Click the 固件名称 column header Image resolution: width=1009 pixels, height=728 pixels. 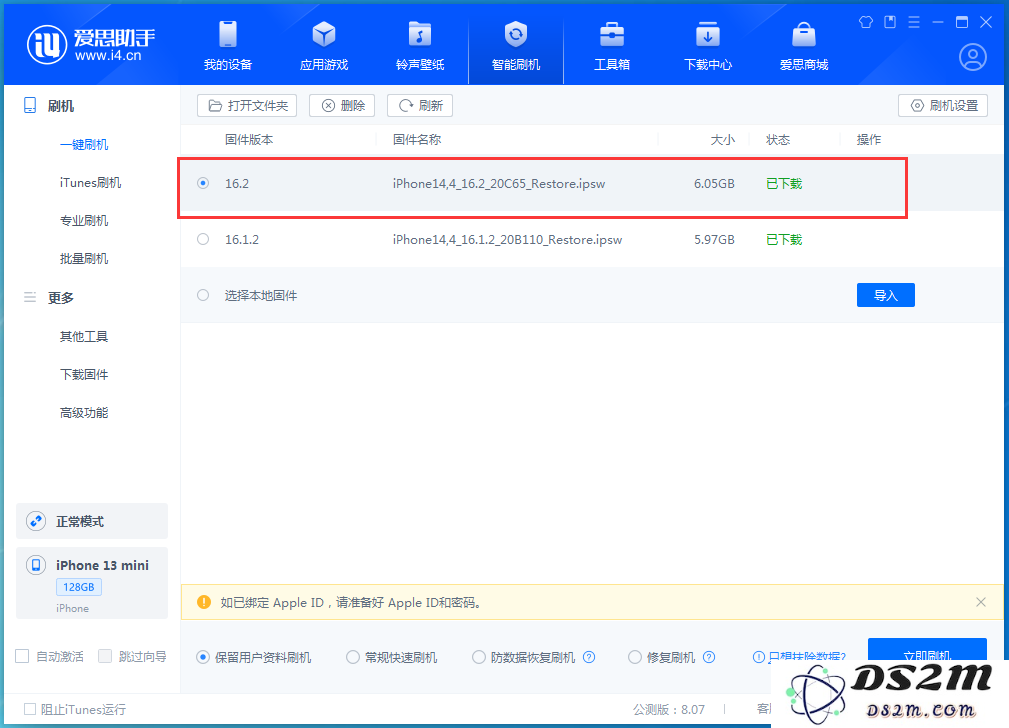416,140
